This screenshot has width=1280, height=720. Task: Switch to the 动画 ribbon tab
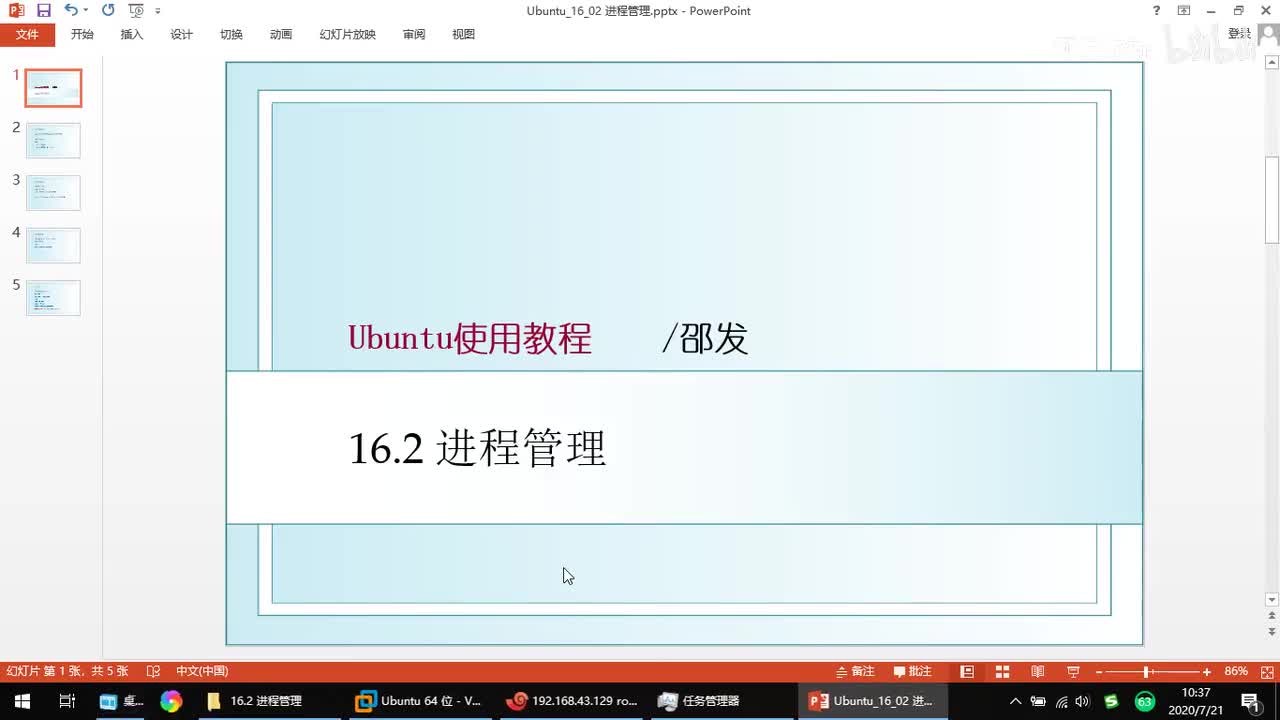pos(281,34)
